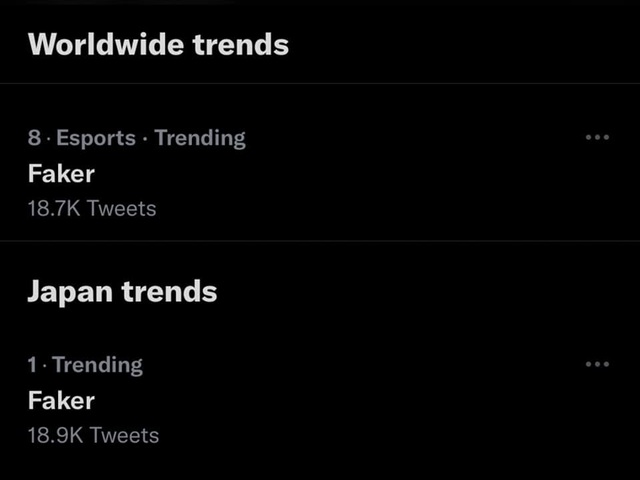Tap the ellipsis next to 1 · Trending
Screen dimensions: 640x480
point(597,365)
